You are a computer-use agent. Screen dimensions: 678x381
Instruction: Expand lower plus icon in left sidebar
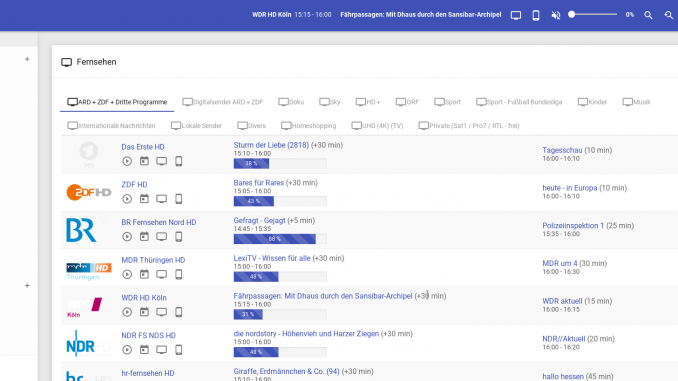[x=27, y=285]
